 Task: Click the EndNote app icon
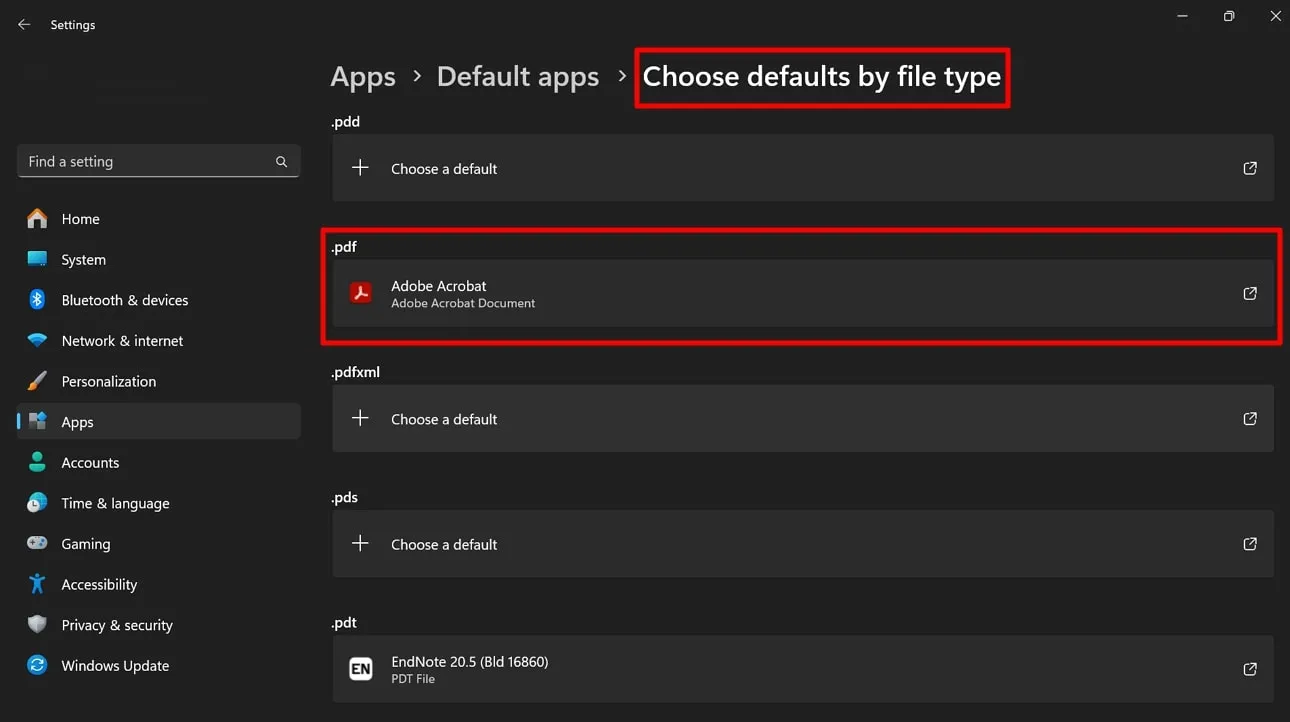click(360, 669)
